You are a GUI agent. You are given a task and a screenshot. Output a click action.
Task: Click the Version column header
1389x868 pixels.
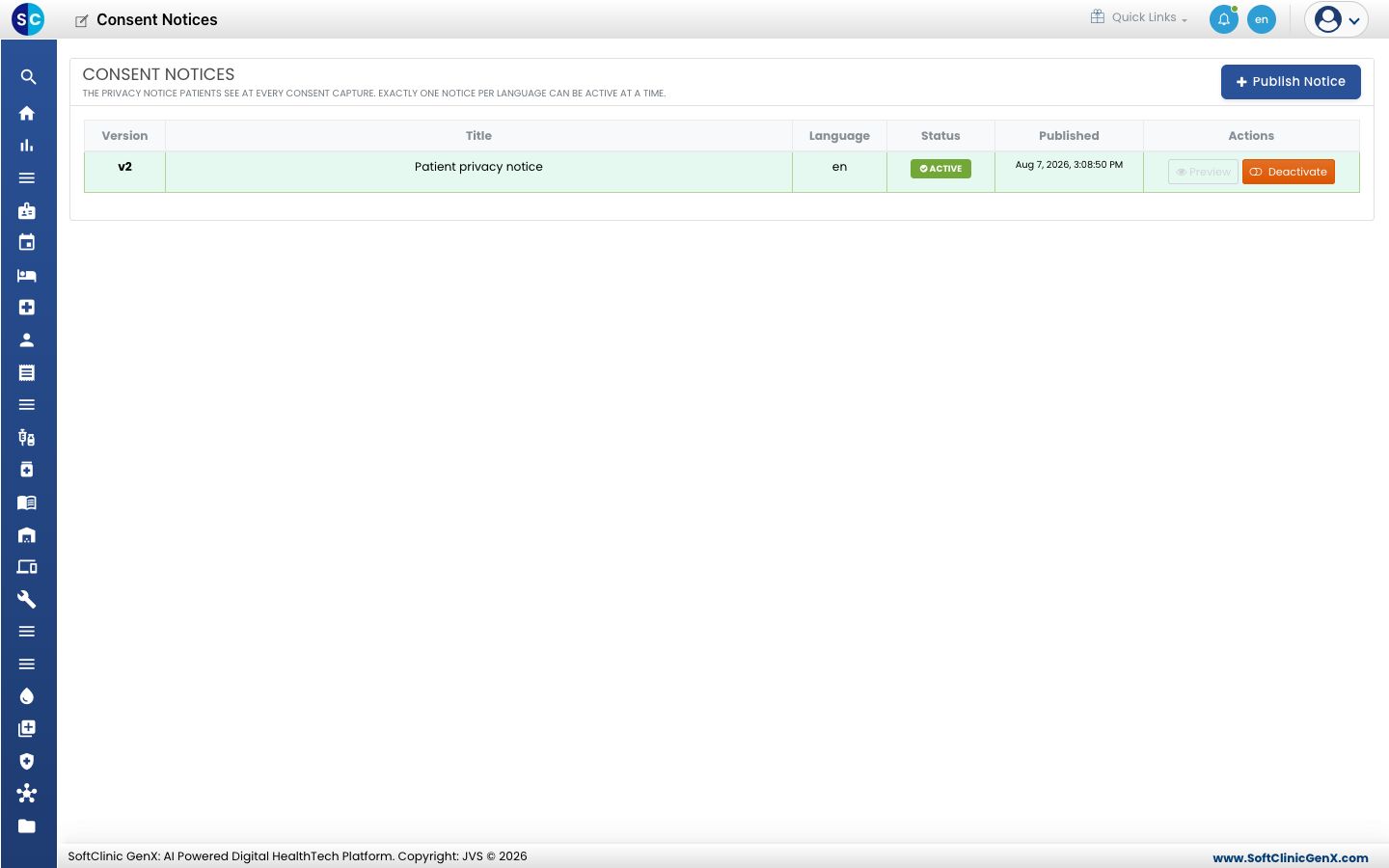[x=124, y=136]
